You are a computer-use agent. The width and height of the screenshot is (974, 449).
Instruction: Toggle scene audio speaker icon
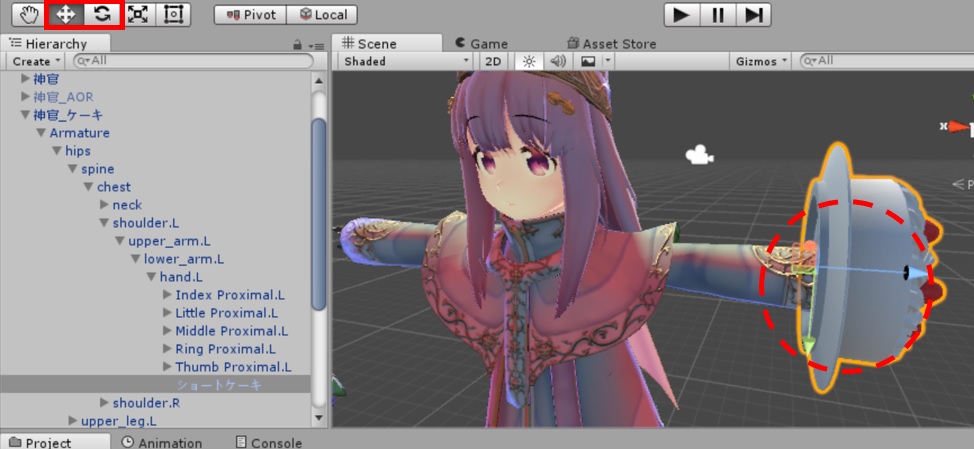[x=557, y=61]
